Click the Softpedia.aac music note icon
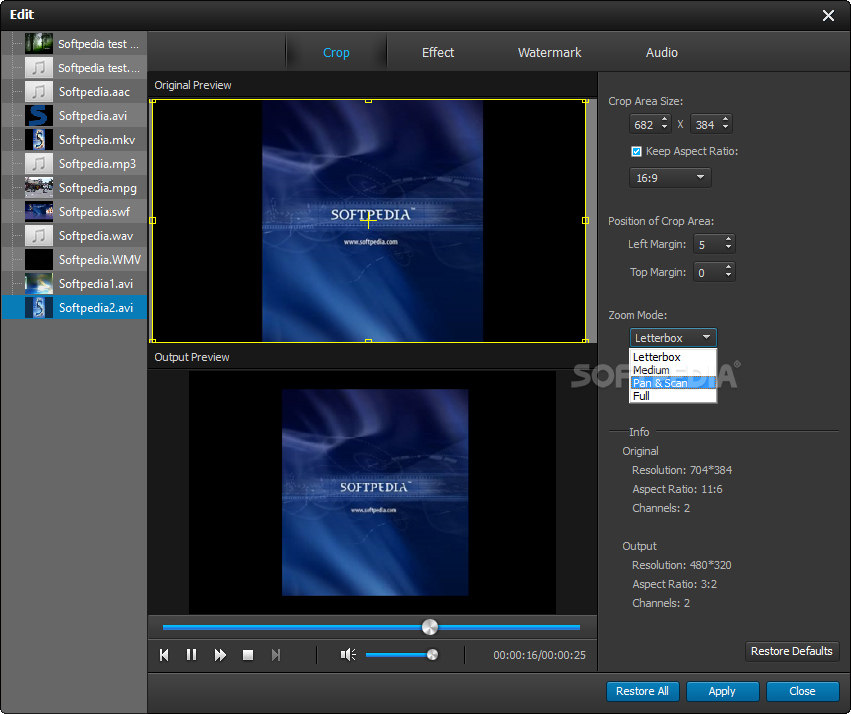This screenshot has width=851, height=714. click(x=39, y=92)
